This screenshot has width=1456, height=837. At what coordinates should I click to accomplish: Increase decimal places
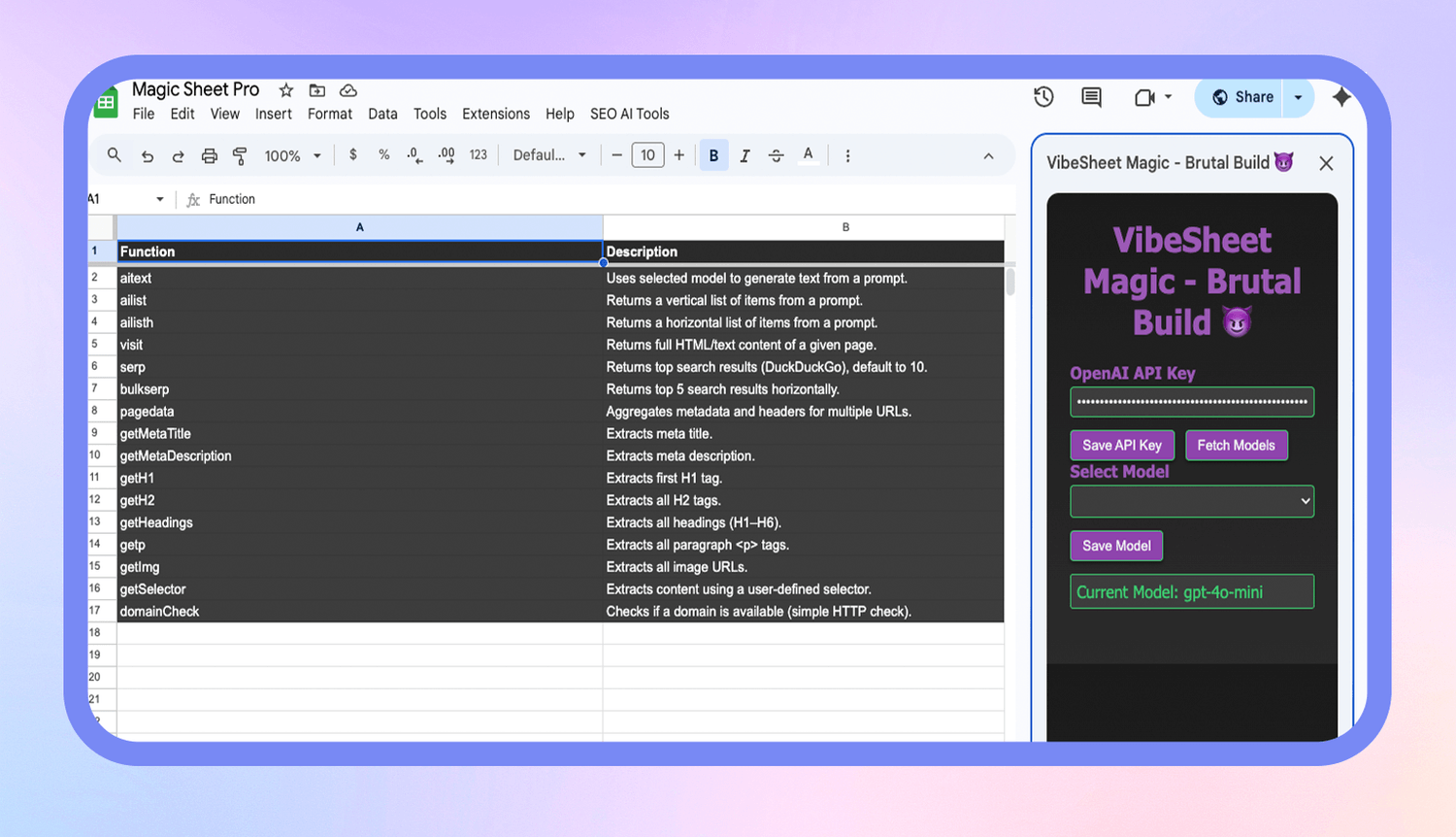[447, 155]
